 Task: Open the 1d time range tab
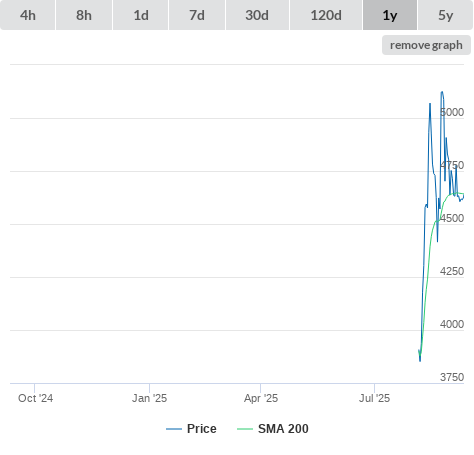(x=141, y=15)
